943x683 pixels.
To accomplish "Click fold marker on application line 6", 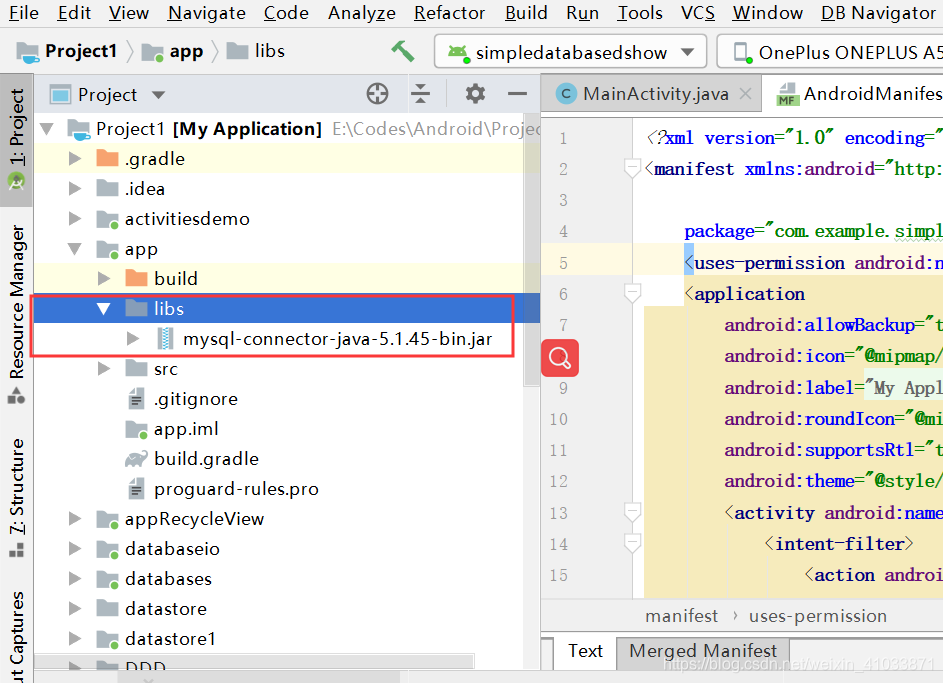I will 631,294.
